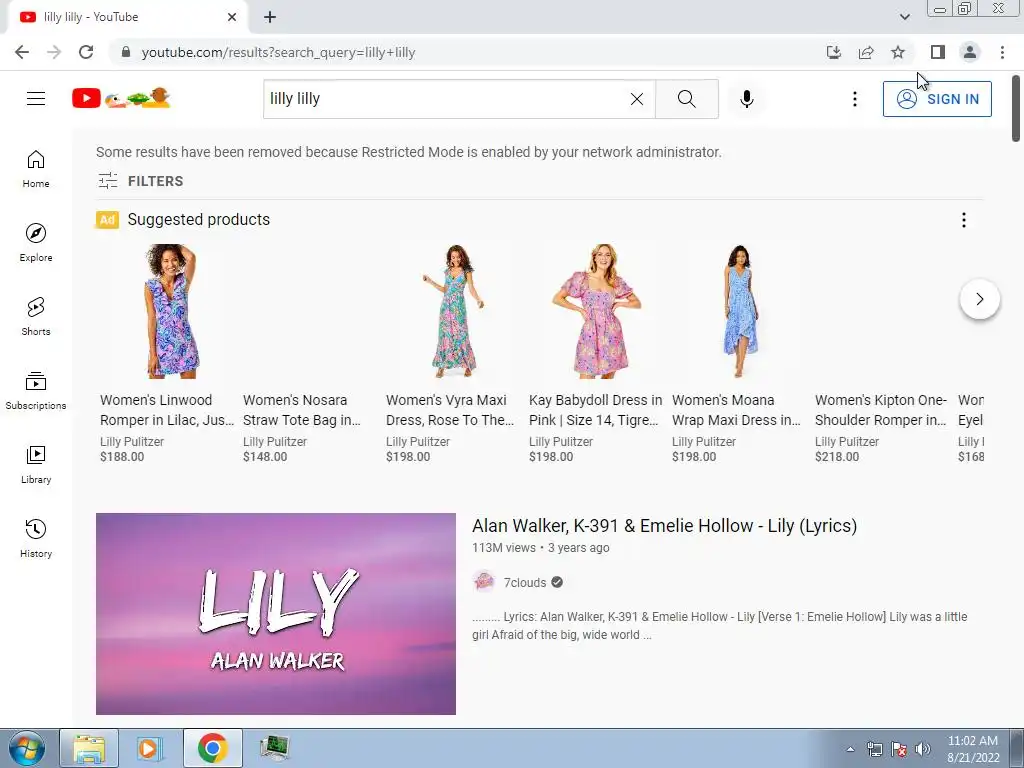
Task: Open the Action Center flag tray icon
Action: pos(899,749)
